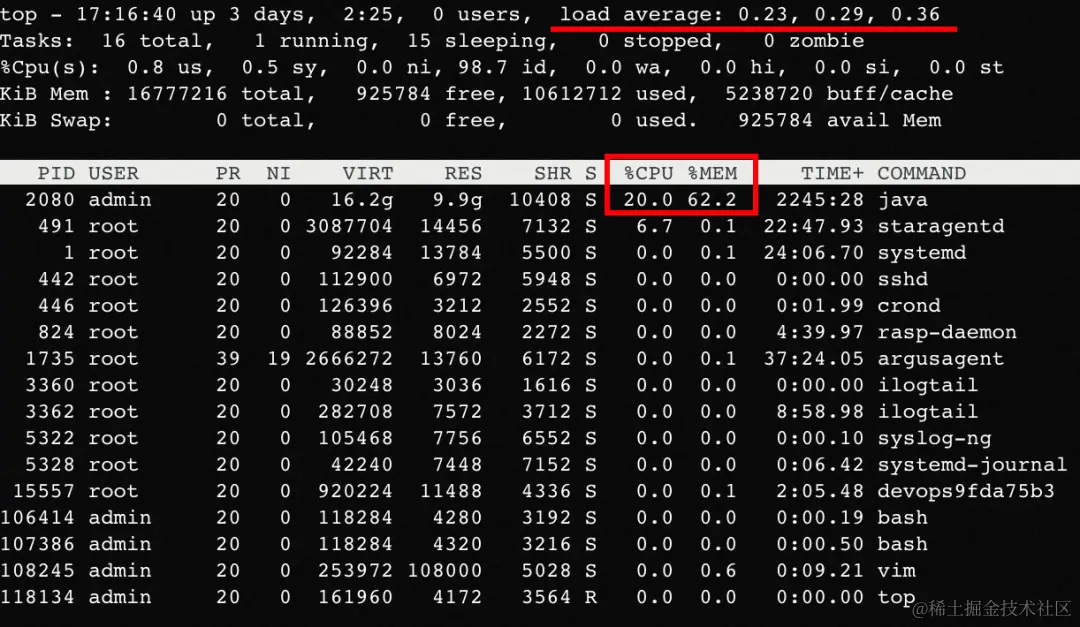This screenshot has width=1080, height=627.
Task: Click the nice value 19
Action: [x=278, y=358]
